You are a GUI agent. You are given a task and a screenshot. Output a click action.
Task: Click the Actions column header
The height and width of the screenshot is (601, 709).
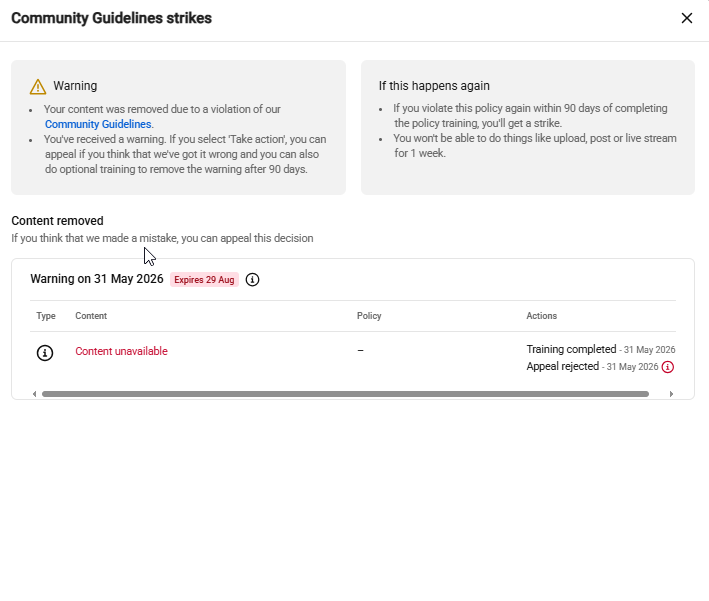click(x=541, y=316)
